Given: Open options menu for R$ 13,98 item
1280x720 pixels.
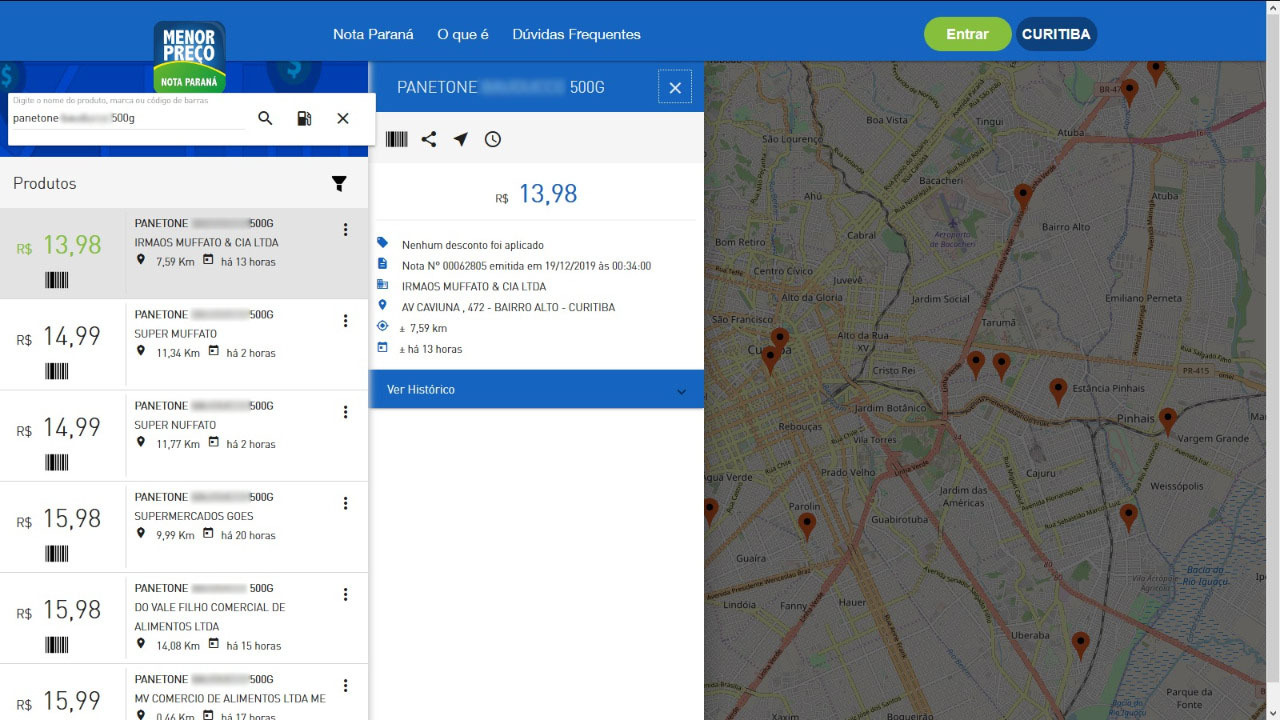Looking at the screenshot, I should (x=346, y=230).
